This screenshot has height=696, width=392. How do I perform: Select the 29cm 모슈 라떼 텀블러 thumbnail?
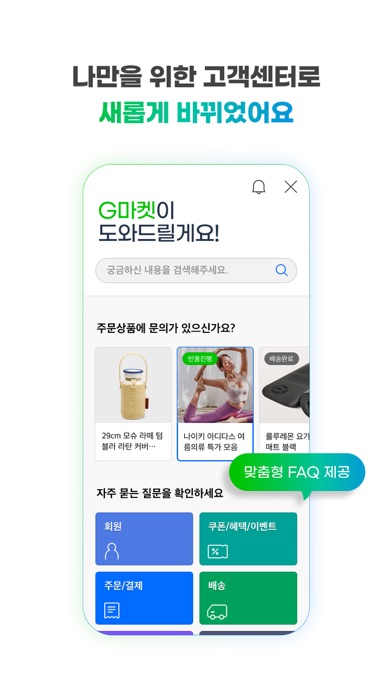click(x=133, y=385)
